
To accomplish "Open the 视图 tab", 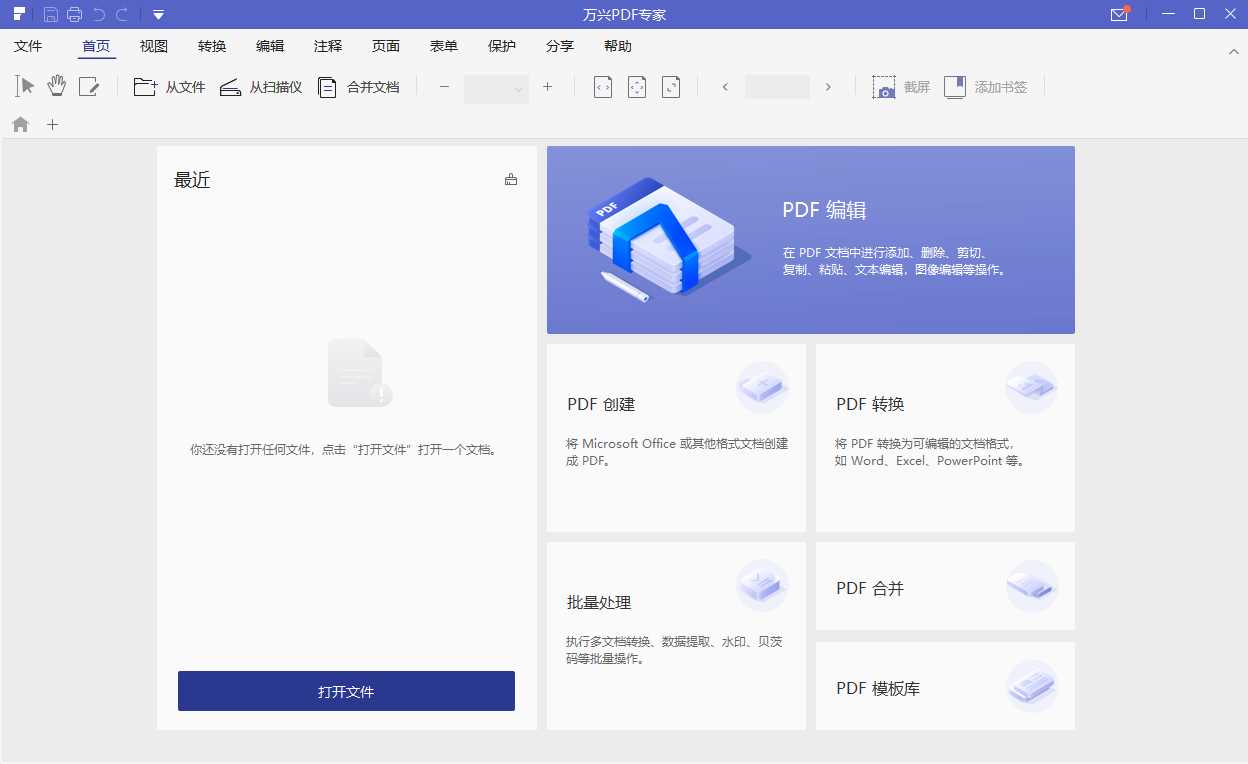I will [x=154, y=46].
